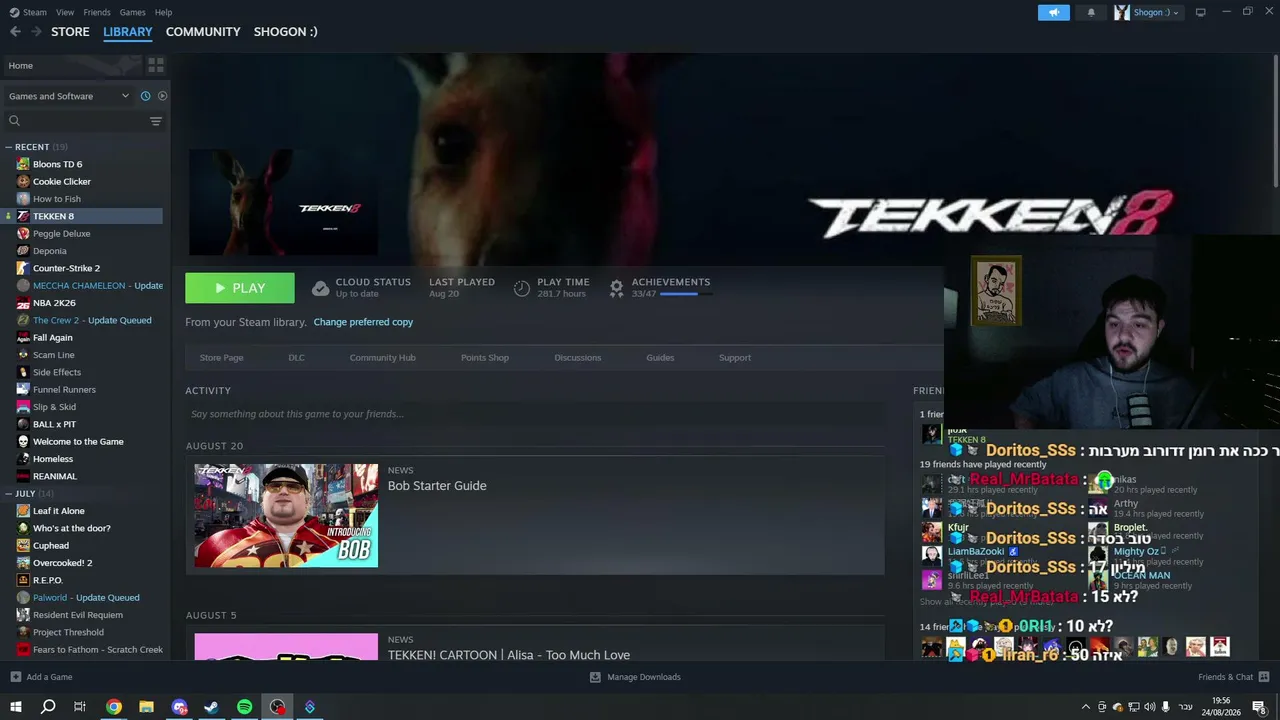Click Change preferred copy link

coord(363,322)
